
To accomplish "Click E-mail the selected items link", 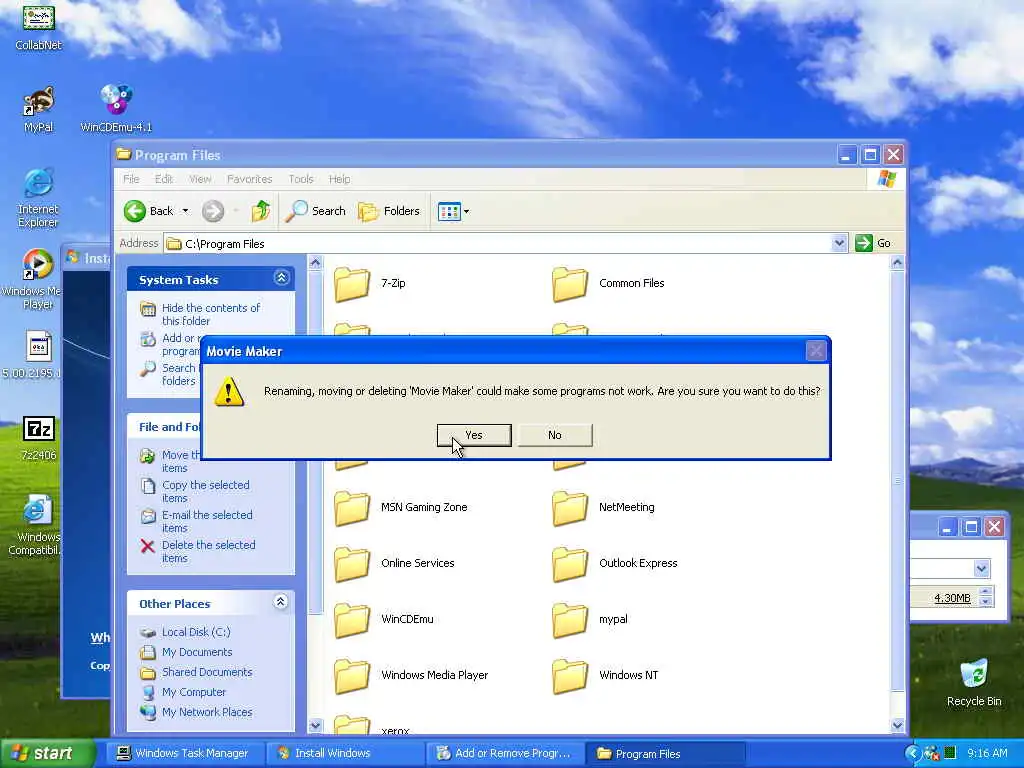I will coord(206,521).
